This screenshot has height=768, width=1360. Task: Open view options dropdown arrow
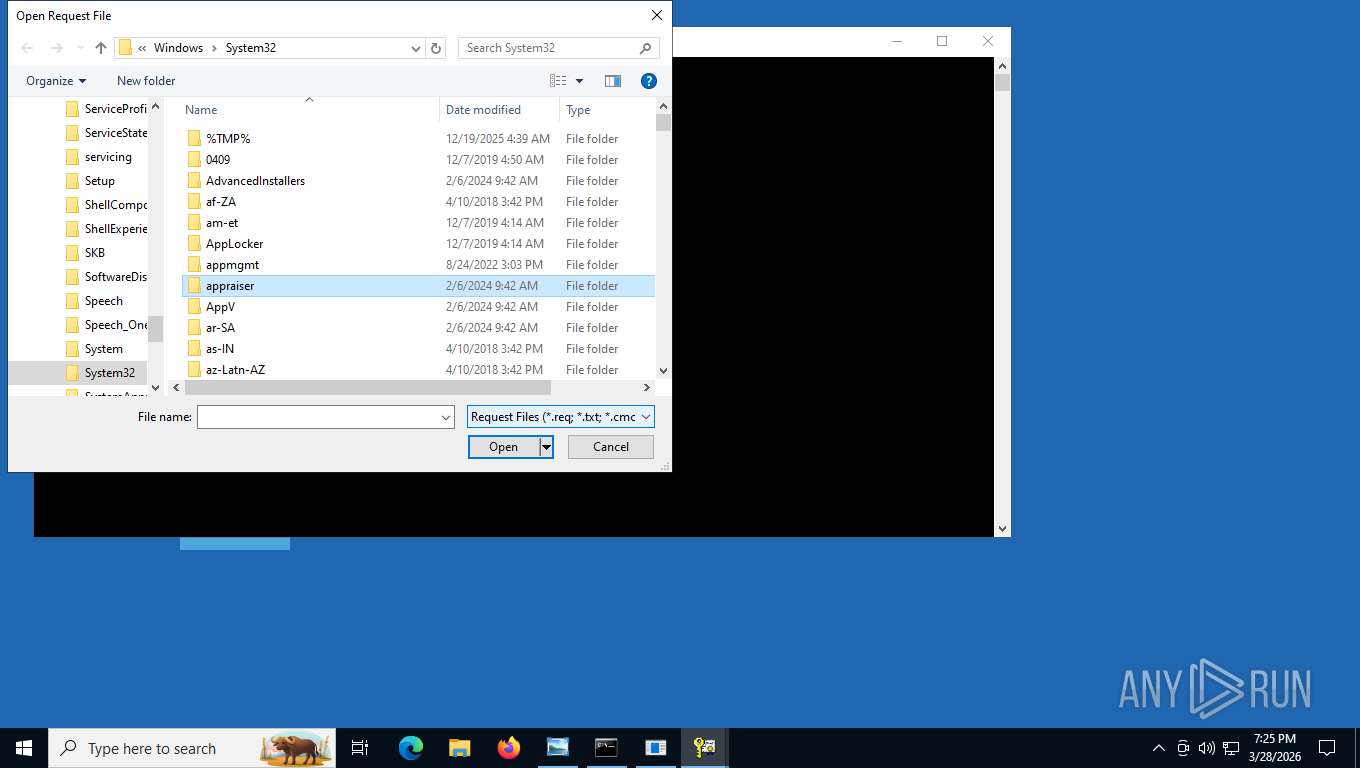click(579, 81)
